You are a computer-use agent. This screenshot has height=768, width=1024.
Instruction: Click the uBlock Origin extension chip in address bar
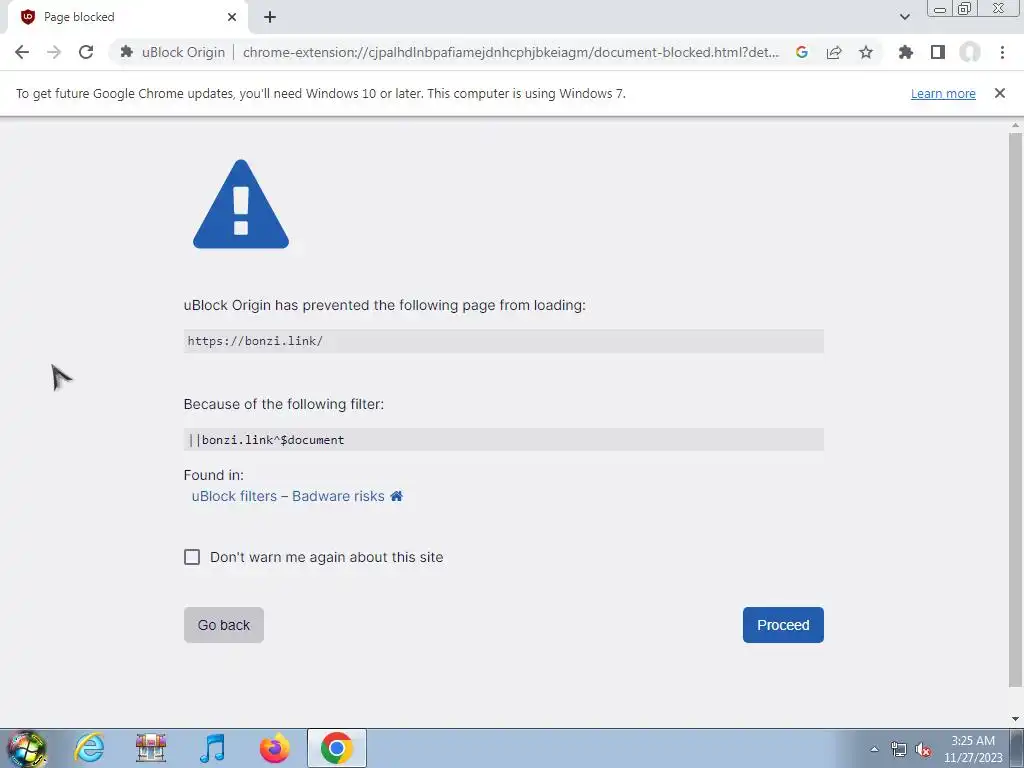[172, 52]
